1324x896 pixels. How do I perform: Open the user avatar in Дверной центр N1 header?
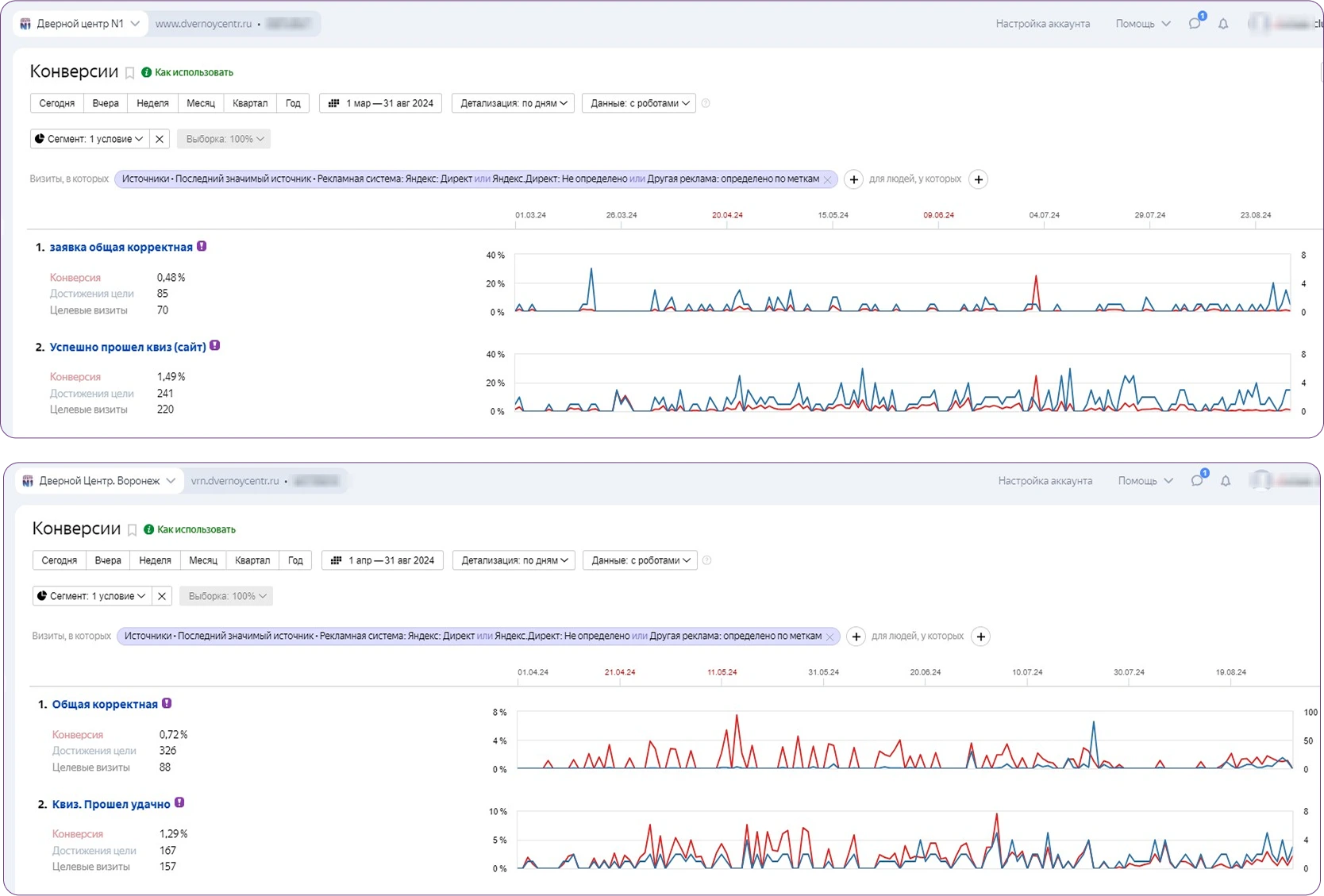click(x=1258, y=24)
